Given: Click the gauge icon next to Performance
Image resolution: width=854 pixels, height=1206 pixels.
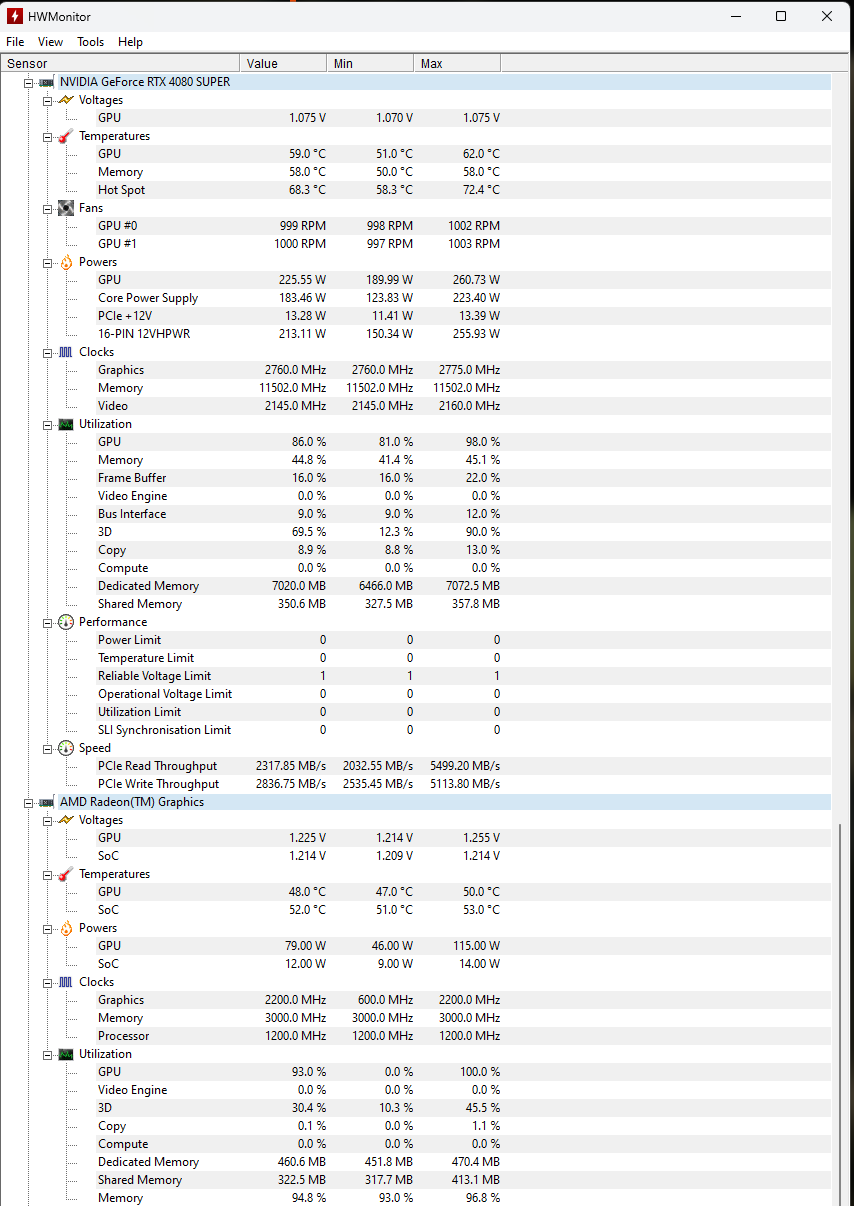Looking at the screenshot, I should pyautogui.click(x=66, y=622).
